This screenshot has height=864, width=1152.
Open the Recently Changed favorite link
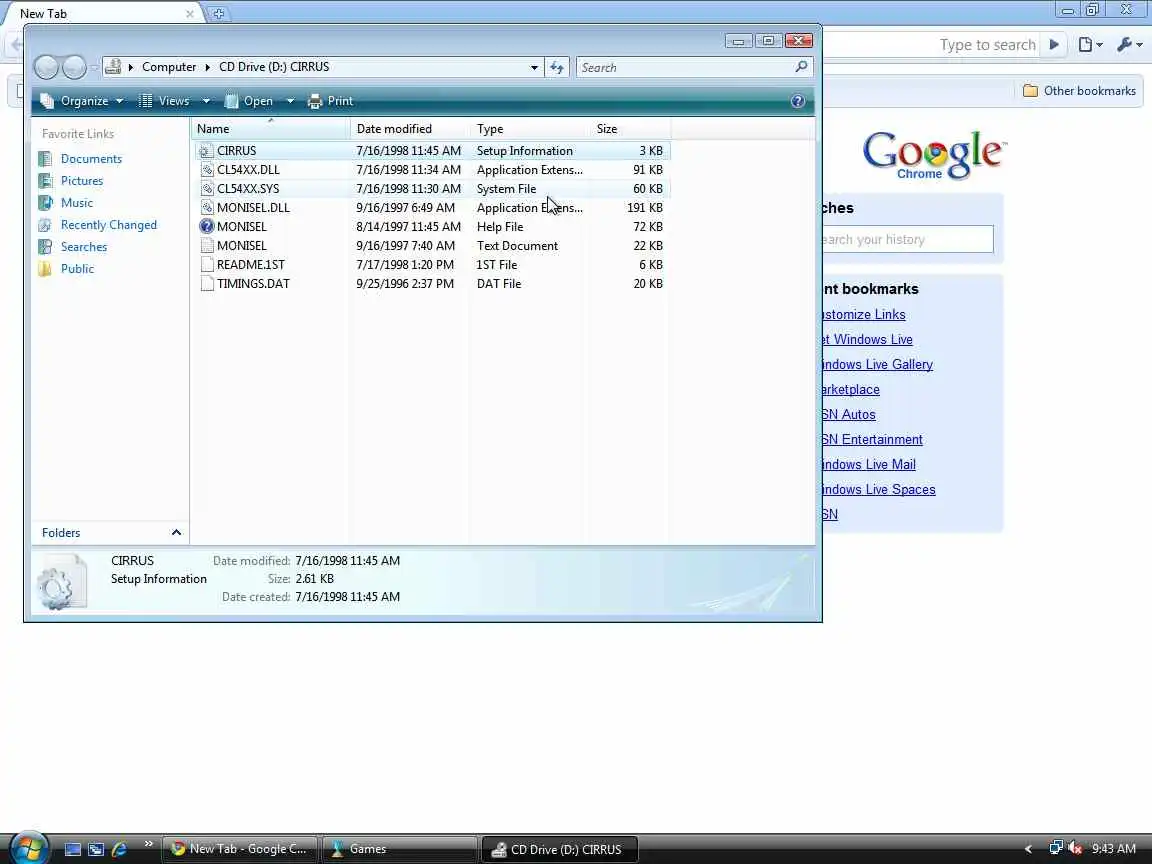pyautogui.click(x=109, y=225)
